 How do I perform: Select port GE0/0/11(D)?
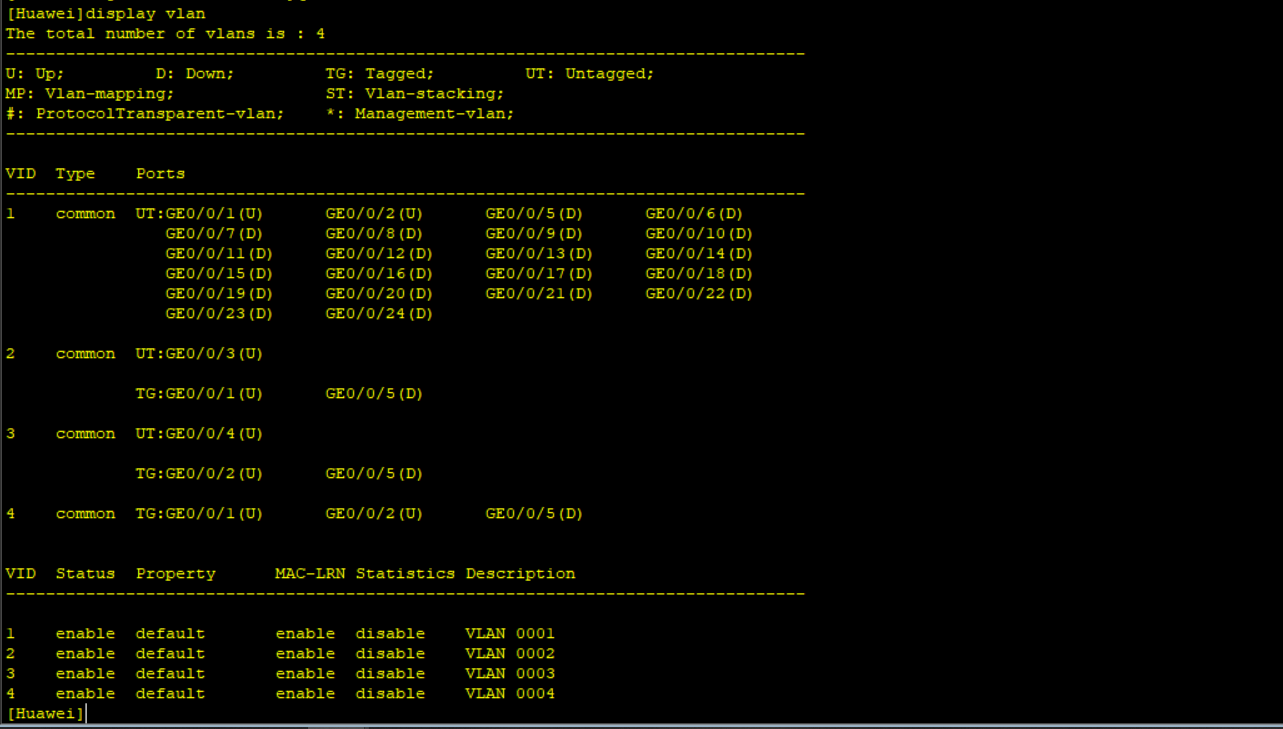click(x=219, y=253)
